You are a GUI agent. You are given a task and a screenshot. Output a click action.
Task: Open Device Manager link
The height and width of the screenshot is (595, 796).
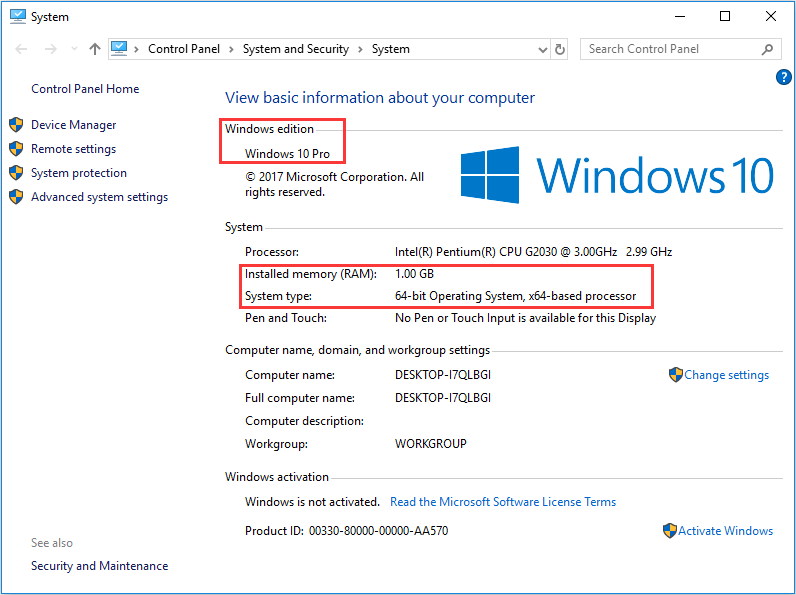(74, 125)
